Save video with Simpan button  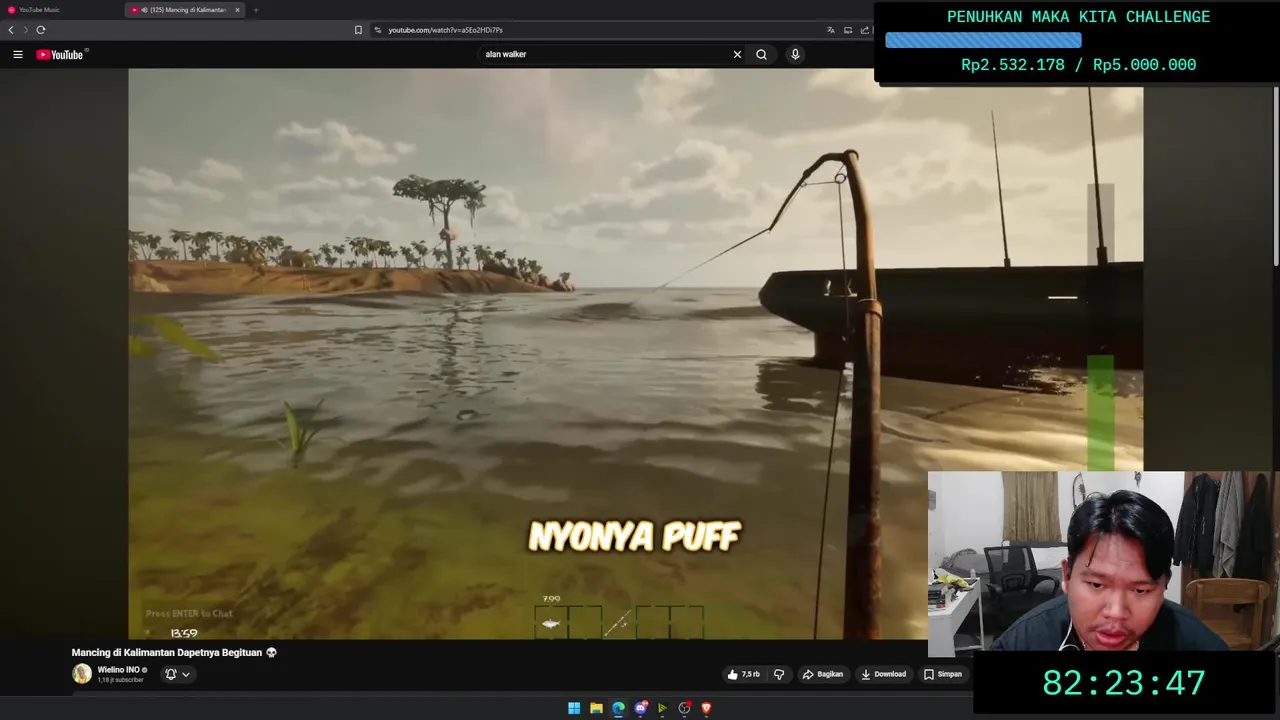tap(943, 674)
